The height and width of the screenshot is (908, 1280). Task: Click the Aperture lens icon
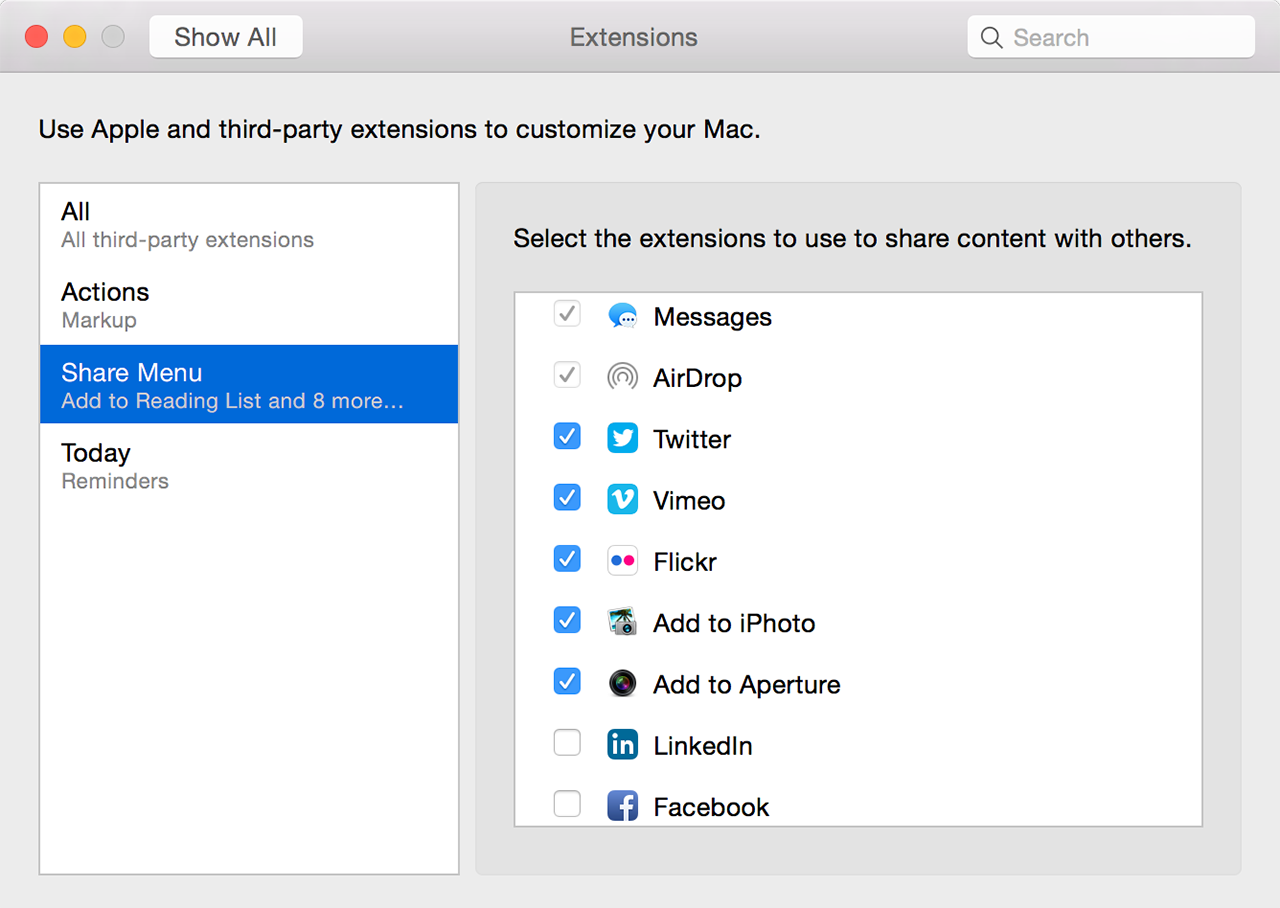622,683
